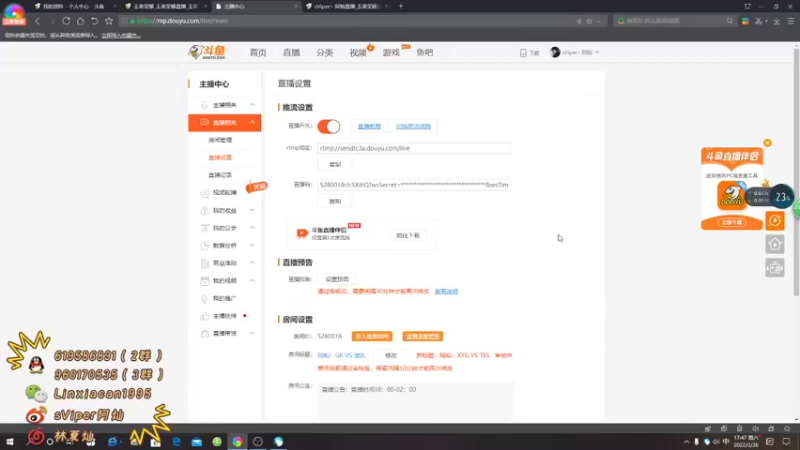Open 视频 in site navigation
This screenshot has width=800, height=450.
point(358,53)
